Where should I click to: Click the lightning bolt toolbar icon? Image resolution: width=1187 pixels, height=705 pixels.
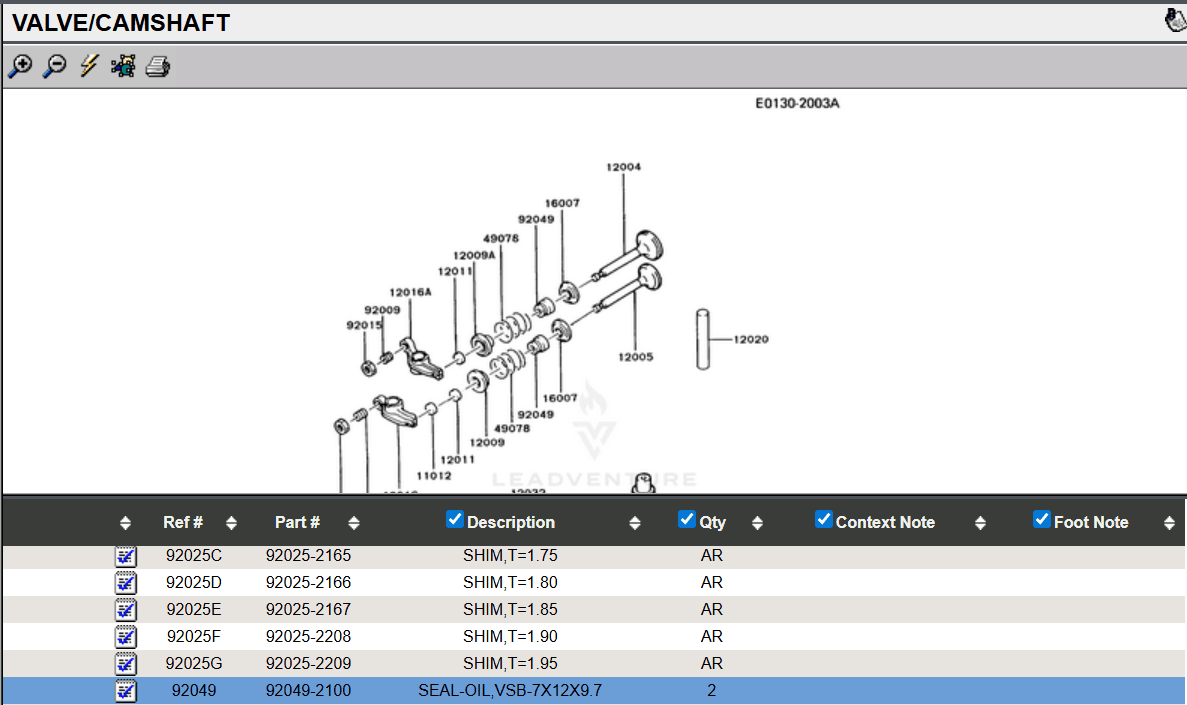(89, 67)
